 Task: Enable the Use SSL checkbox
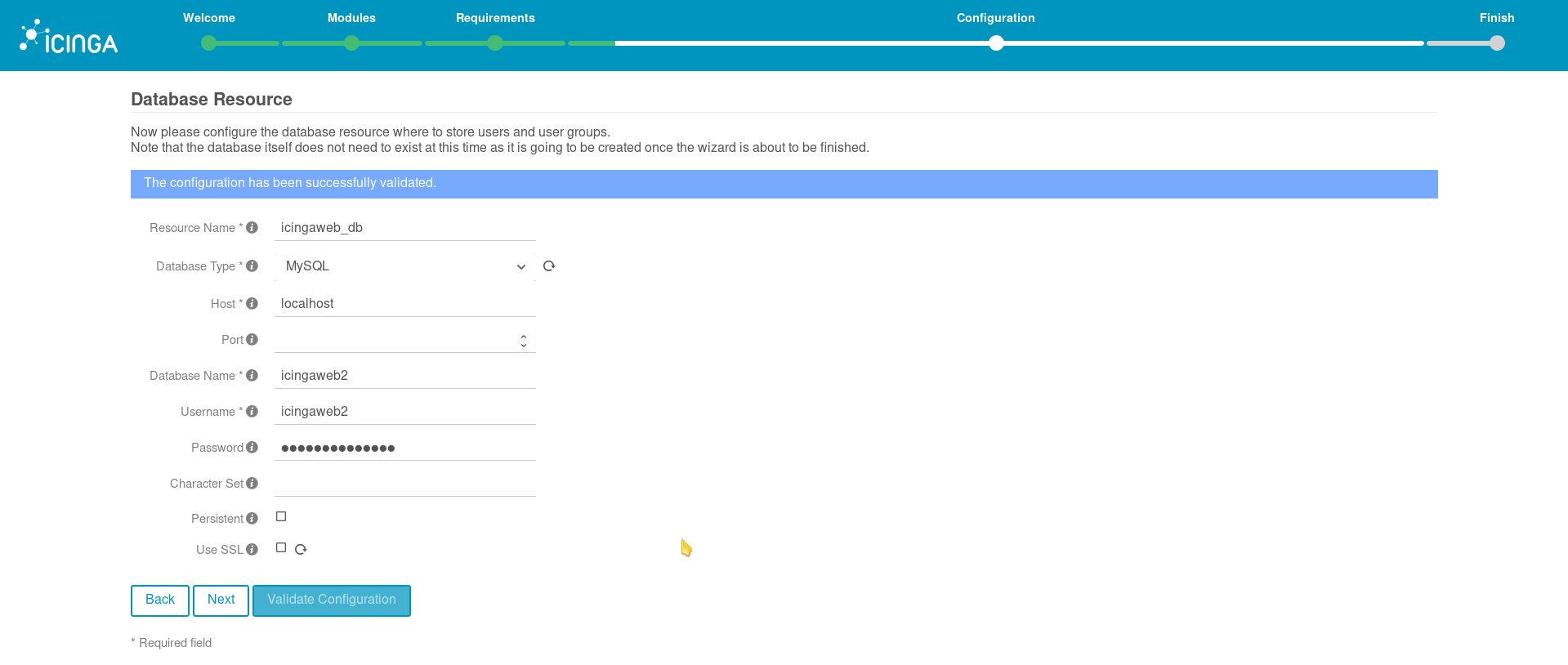pyautogui.click(x=281, y=547)
